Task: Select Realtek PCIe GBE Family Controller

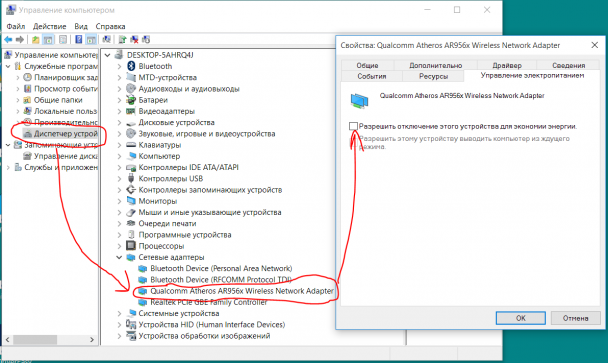Action: (208, 302)
